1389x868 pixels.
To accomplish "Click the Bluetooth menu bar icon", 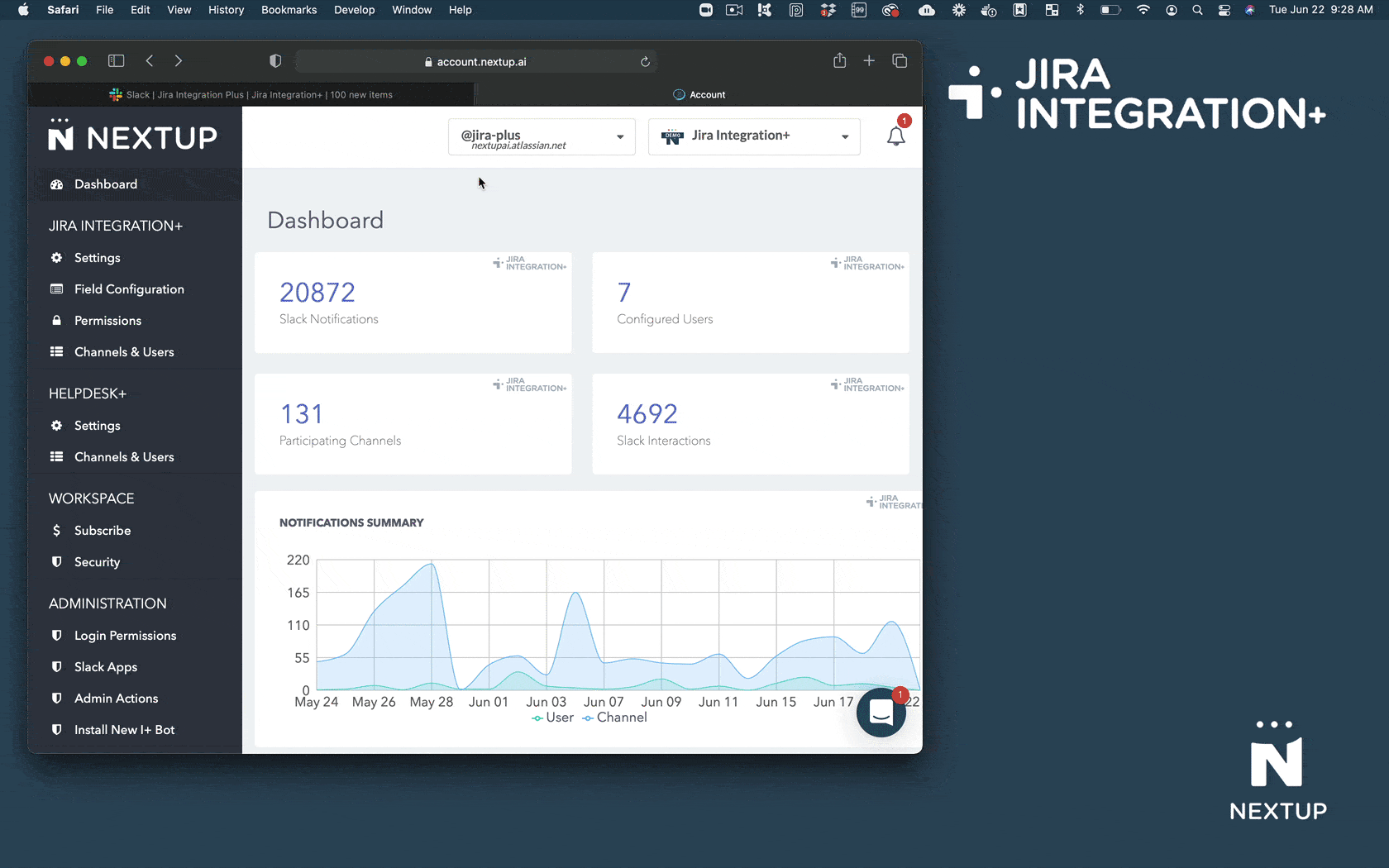I will click(x=1080, y=10).
